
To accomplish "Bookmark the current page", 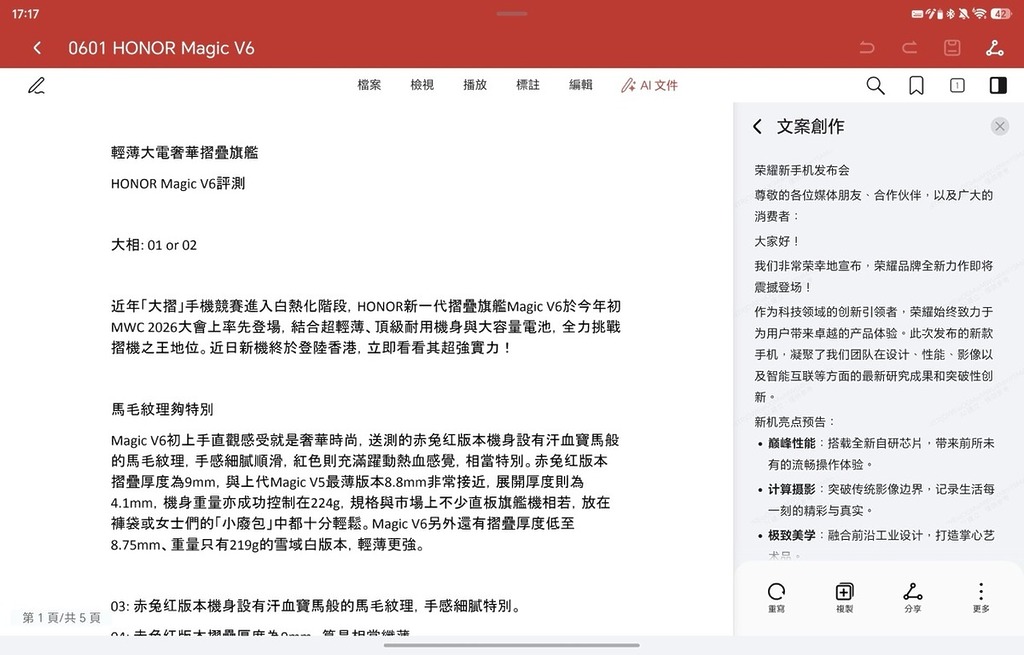I will point(916,86).
